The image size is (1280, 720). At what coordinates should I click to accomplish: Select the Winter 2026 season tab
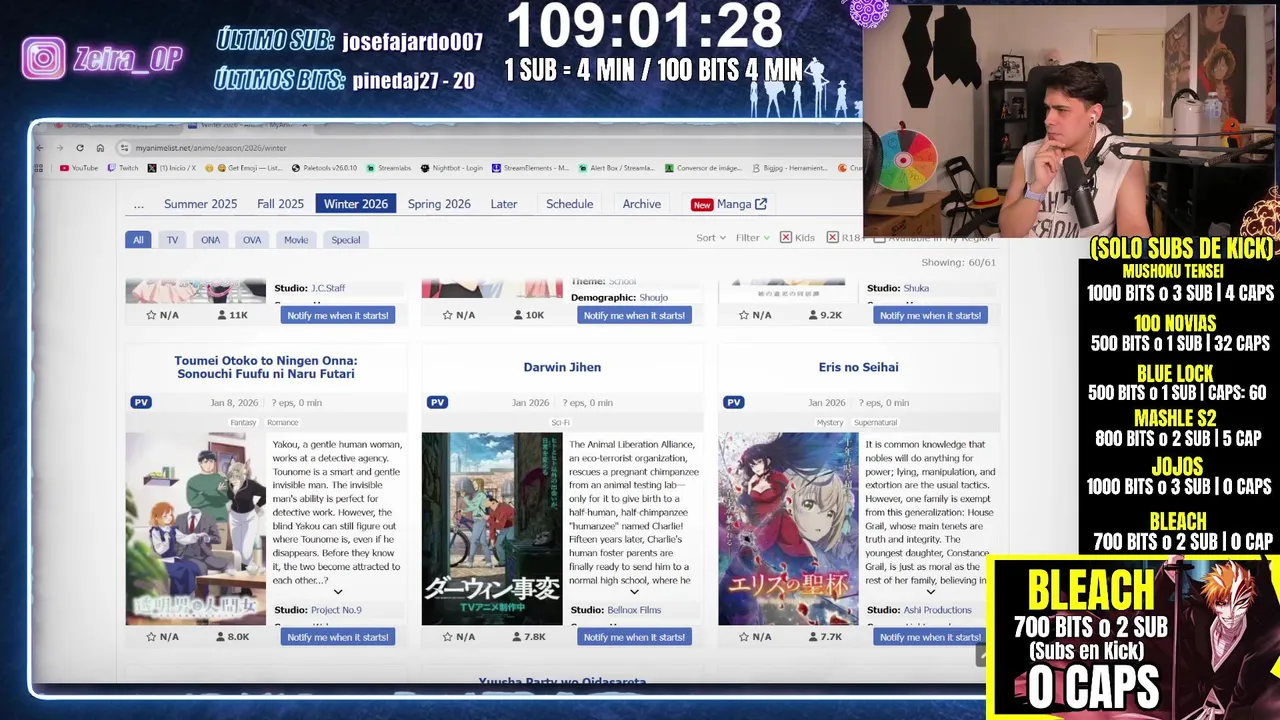pyautogui.click(x=355, y=204)
